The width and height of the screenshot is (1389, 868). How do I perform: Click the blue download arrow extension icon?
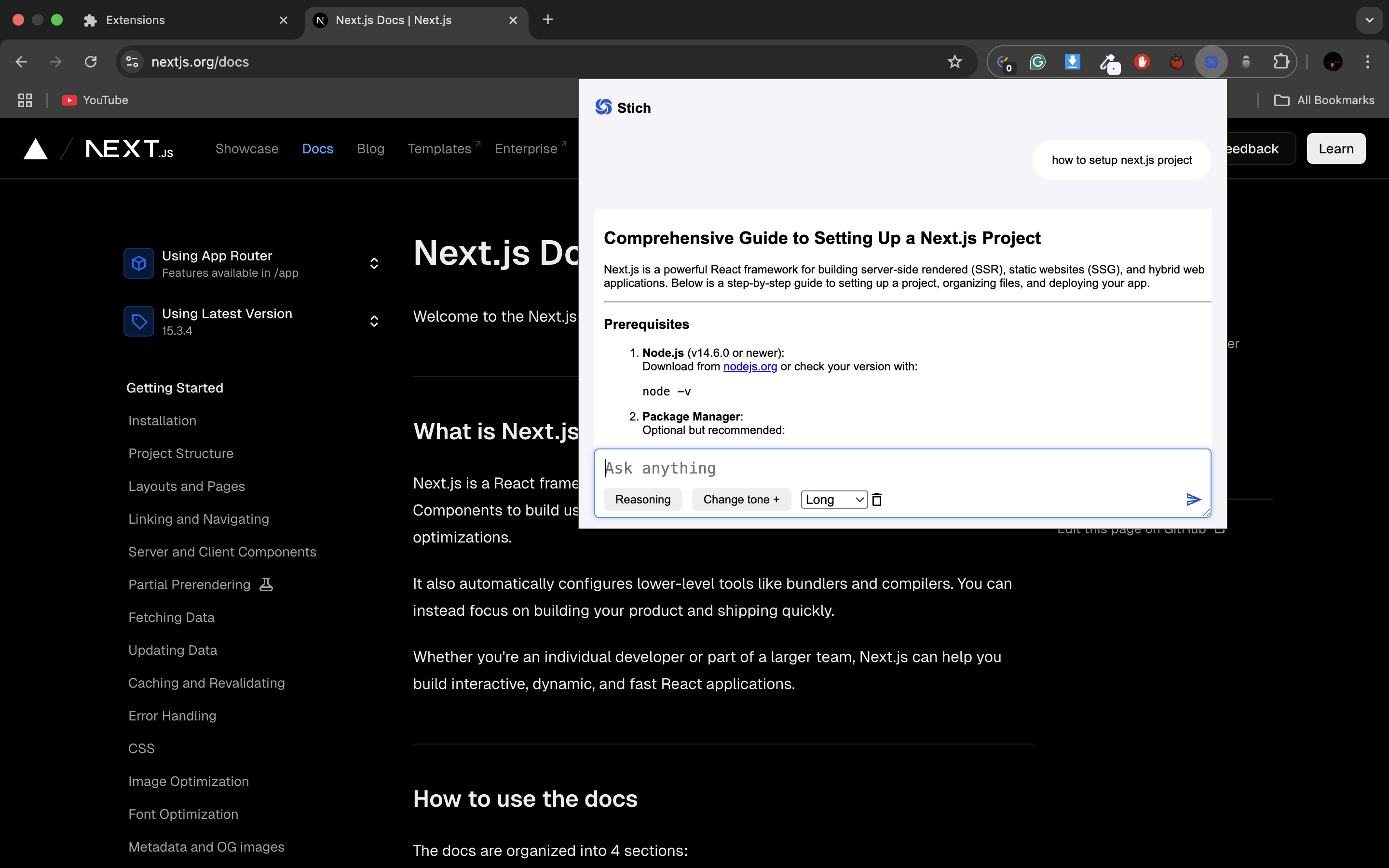1072,61
